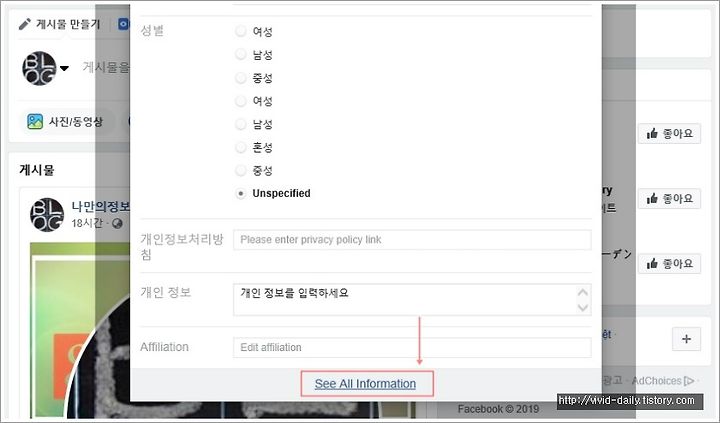This screenshot has height=423, width=720.
Task: Click the pencil icon for 게시물 만들기
Action: [x=25, y=24]
